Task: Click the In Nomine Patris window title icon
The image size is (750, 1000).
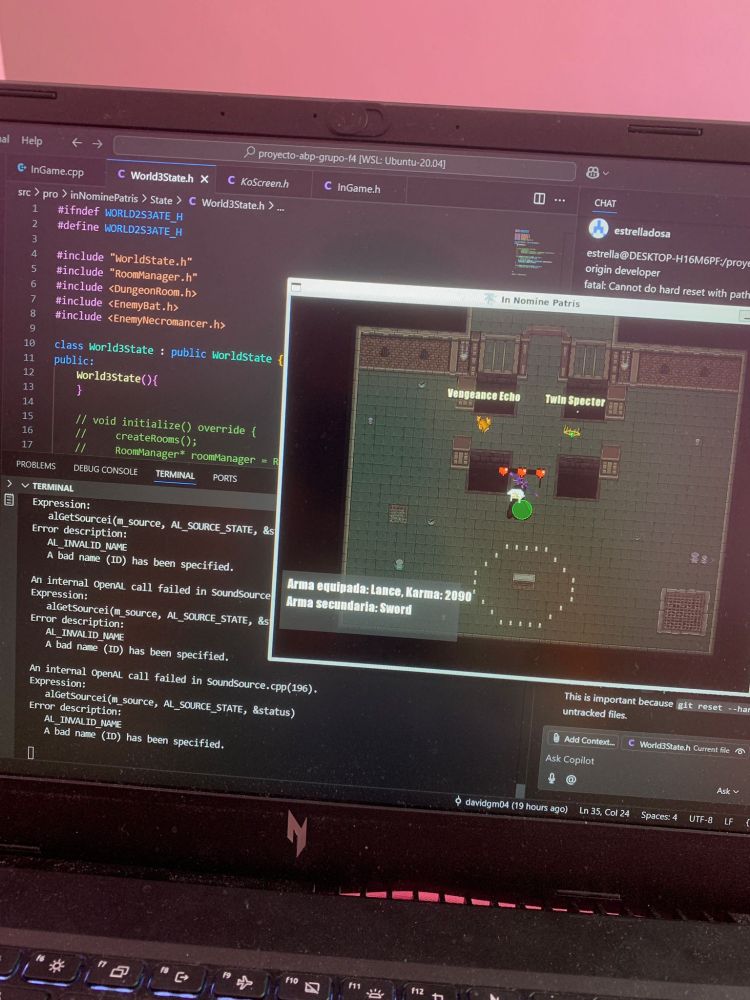Action: click(490, 298)
